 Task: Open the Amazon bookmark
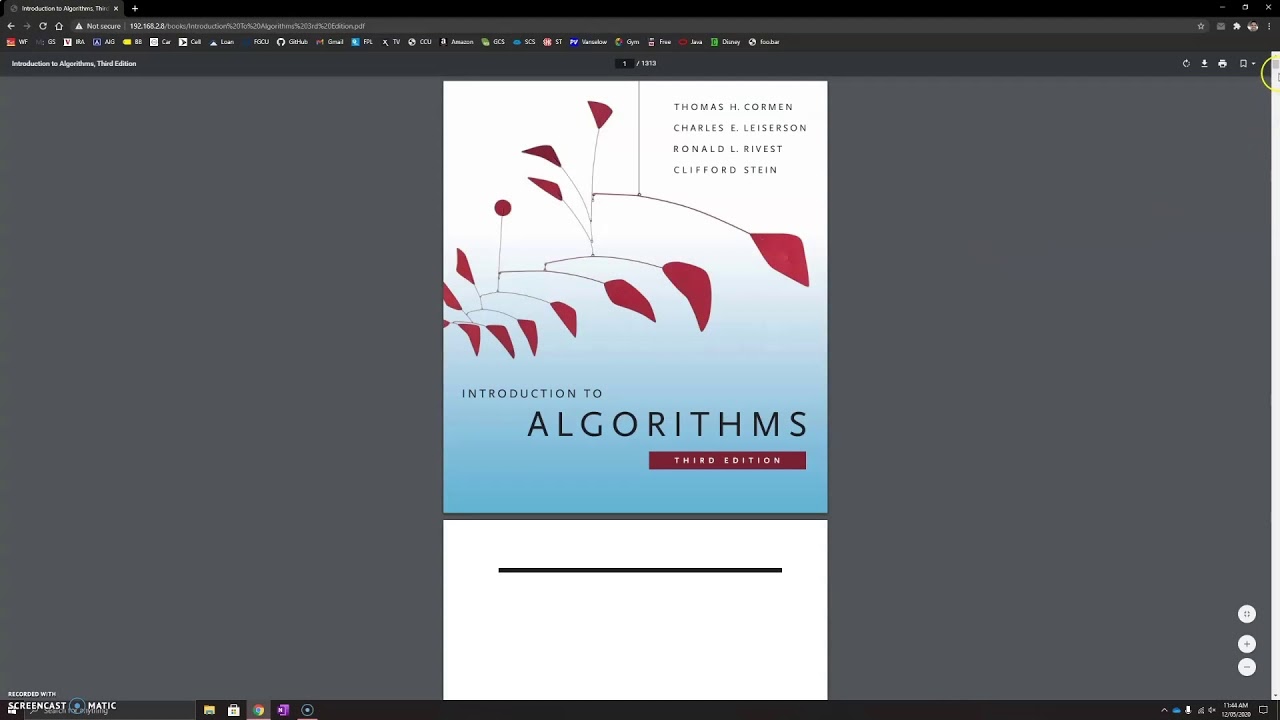click(456, 42)
